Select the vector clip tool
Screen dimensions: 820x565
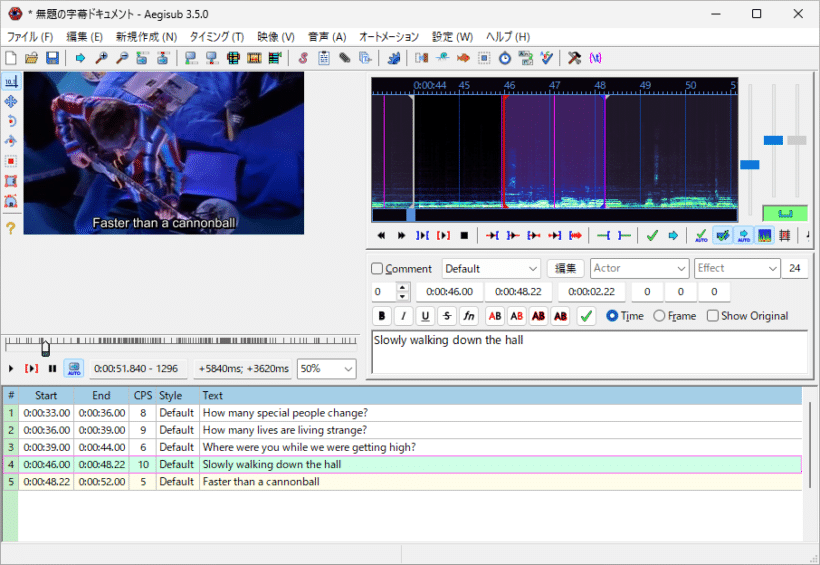tap(11, 201)
